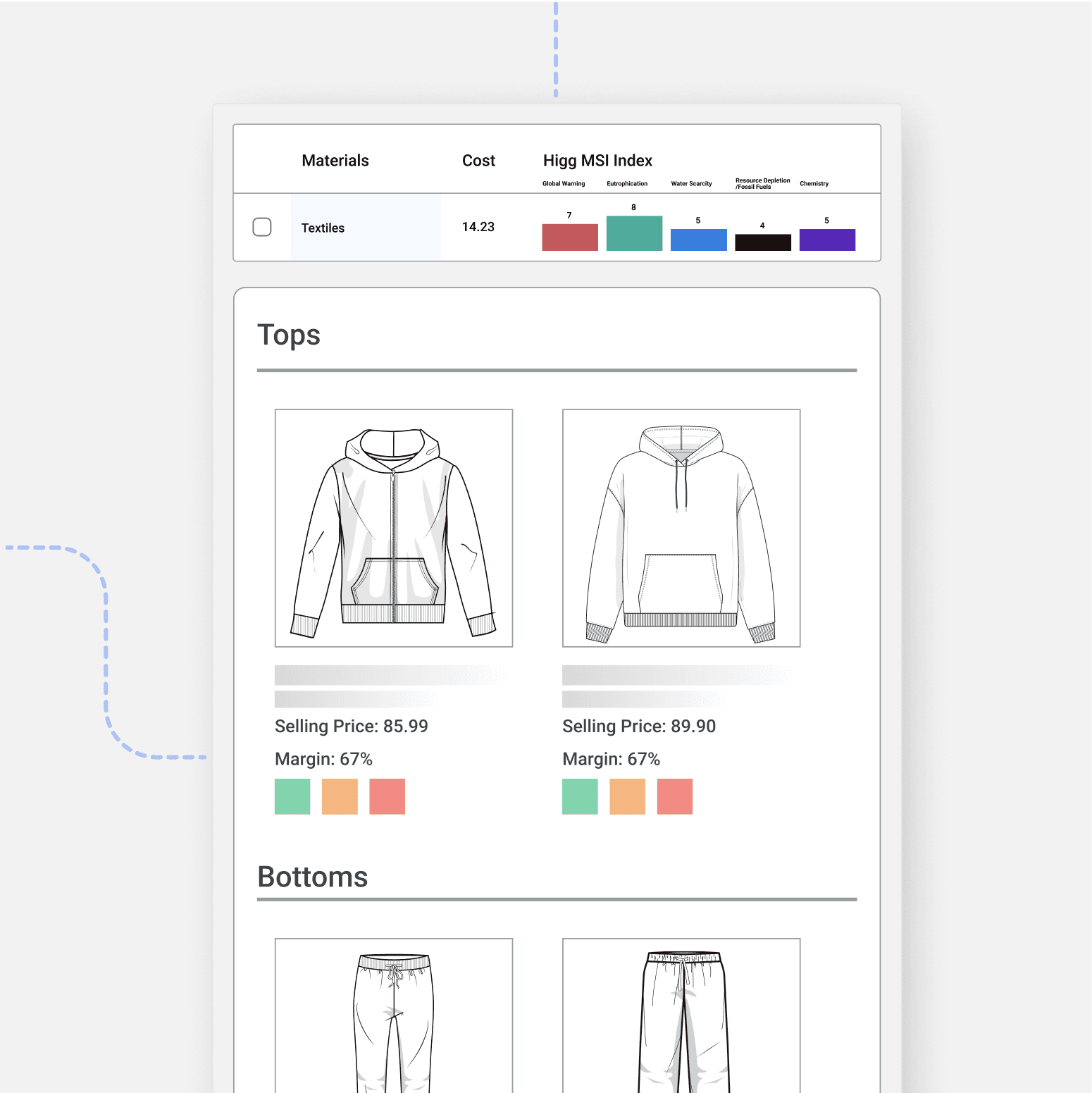Click the Materials column header
The height and width of the screenshot is (1093, 1092).
335,161
